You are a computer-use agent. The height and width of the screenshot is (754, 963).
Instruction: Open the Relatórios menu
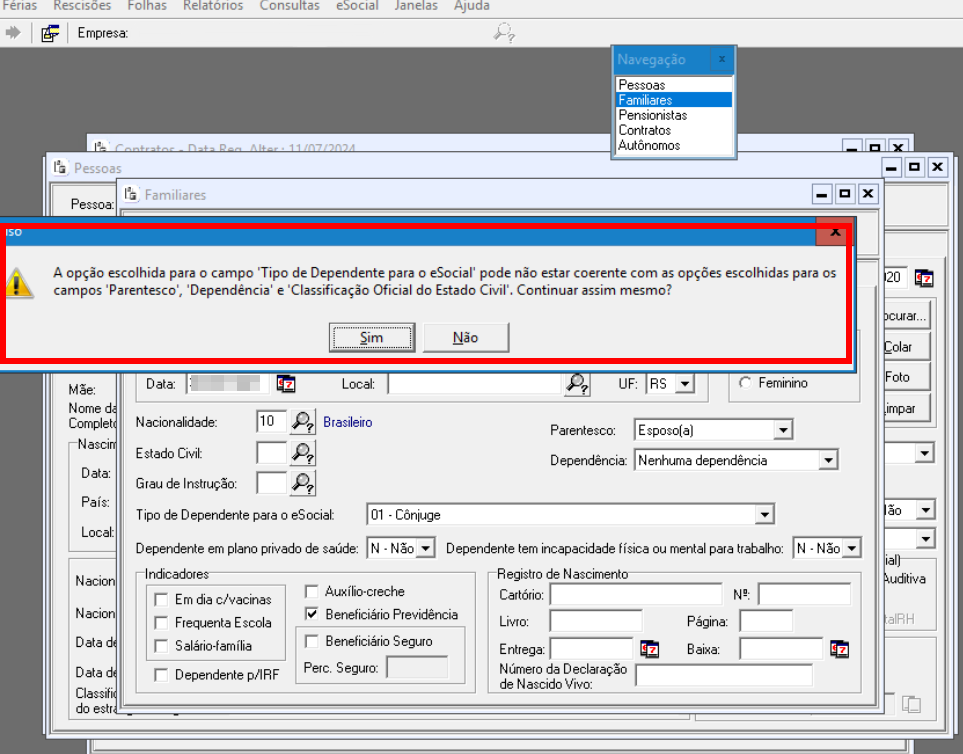[213, 6]
